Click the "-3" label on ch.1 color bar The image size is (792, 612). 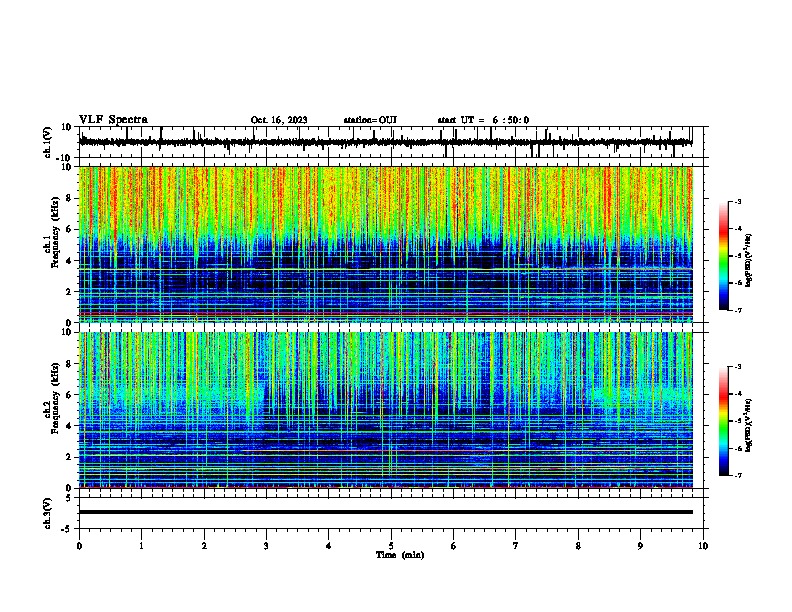(x=738, y=201)
